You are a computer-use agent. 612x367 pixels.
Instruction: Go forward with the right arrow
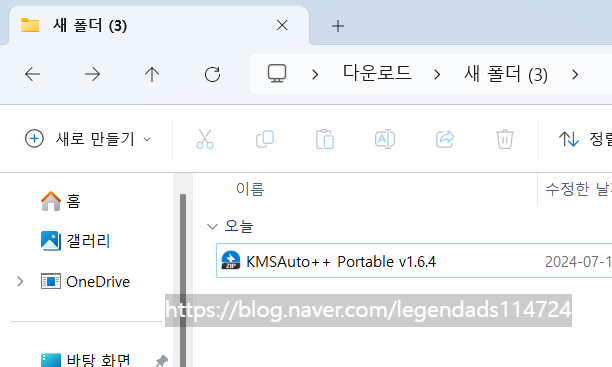point(93,74)
